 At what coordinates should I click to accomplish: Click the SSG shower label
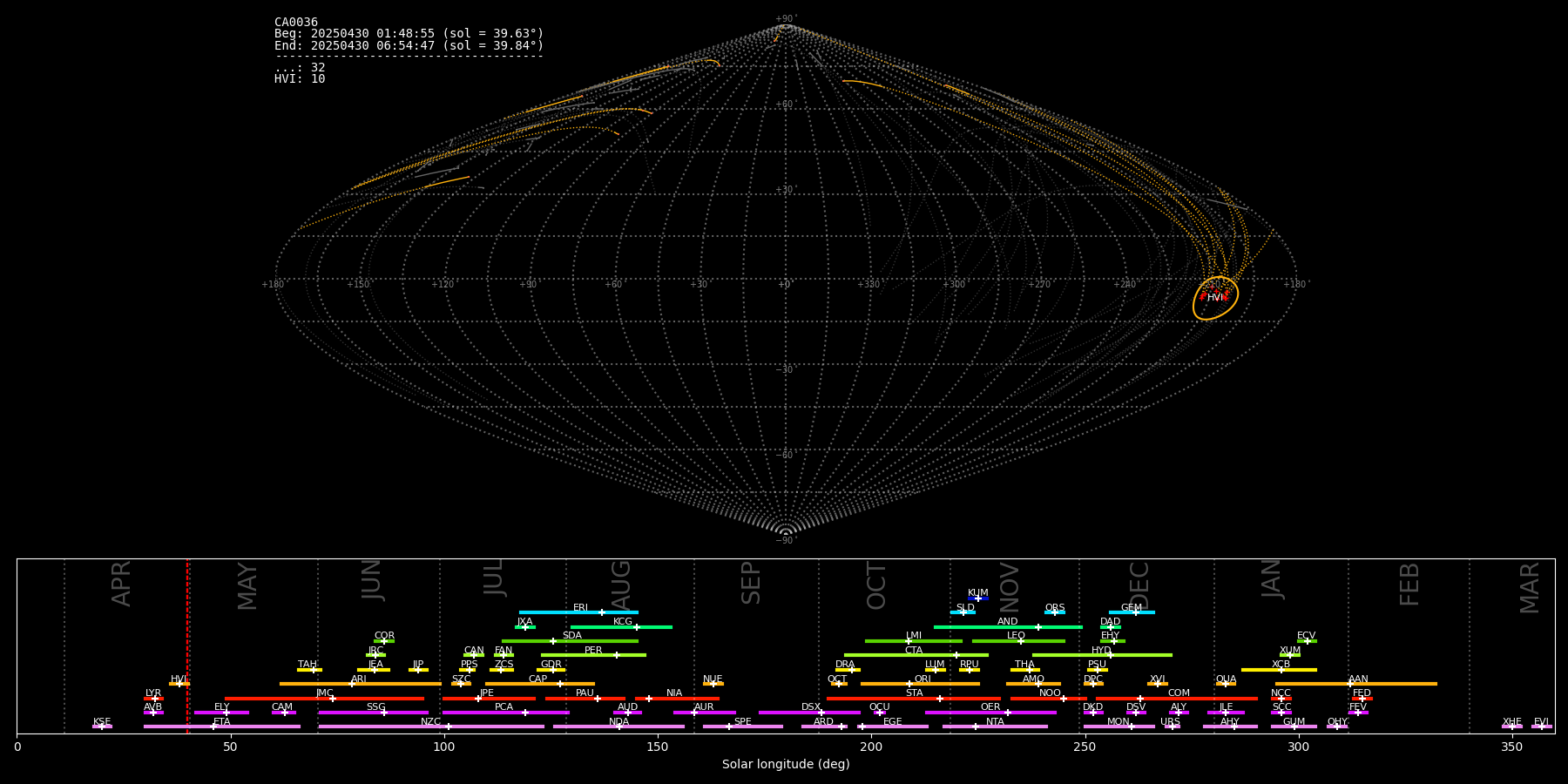[375, 707]
